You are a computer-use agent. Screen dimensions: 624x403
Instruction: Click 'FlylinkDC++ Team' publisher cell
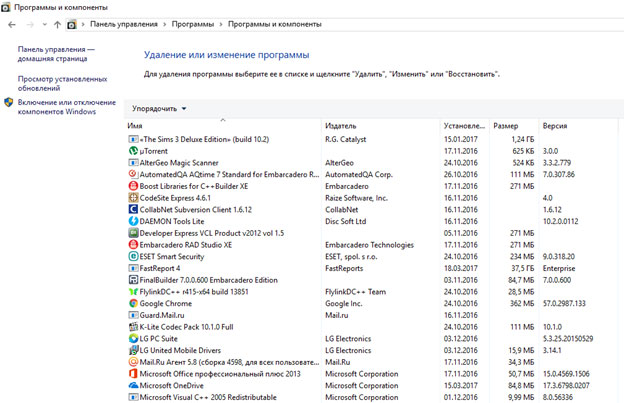point(355,292)
